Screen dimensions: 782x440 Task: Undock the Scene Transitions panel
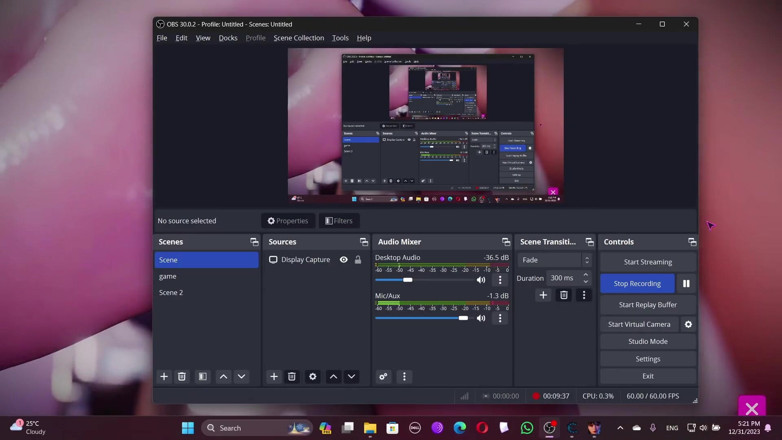(x=589, y=242)
